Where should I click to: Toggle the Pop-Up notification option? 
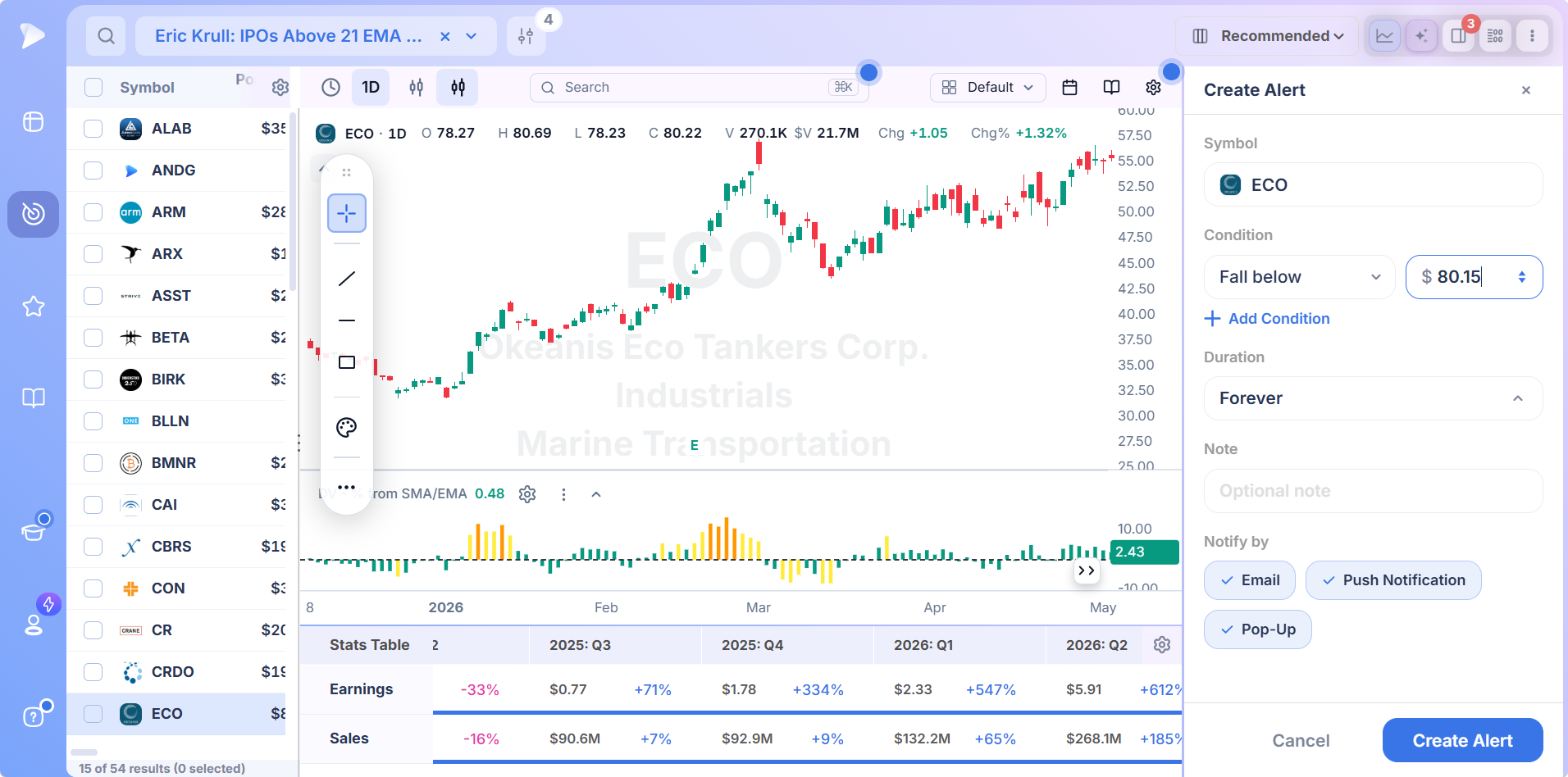click(x=1257, y=629)
